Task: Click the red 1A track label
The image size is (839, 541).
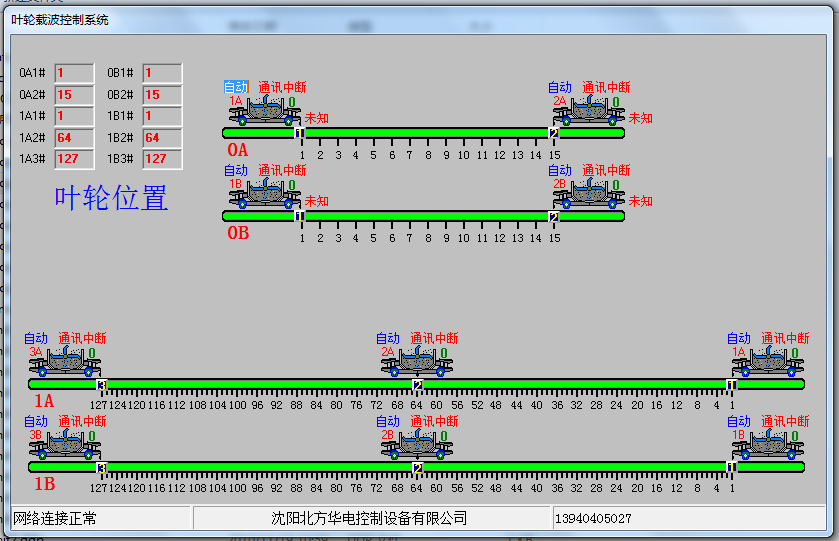Action: point(44,401)
